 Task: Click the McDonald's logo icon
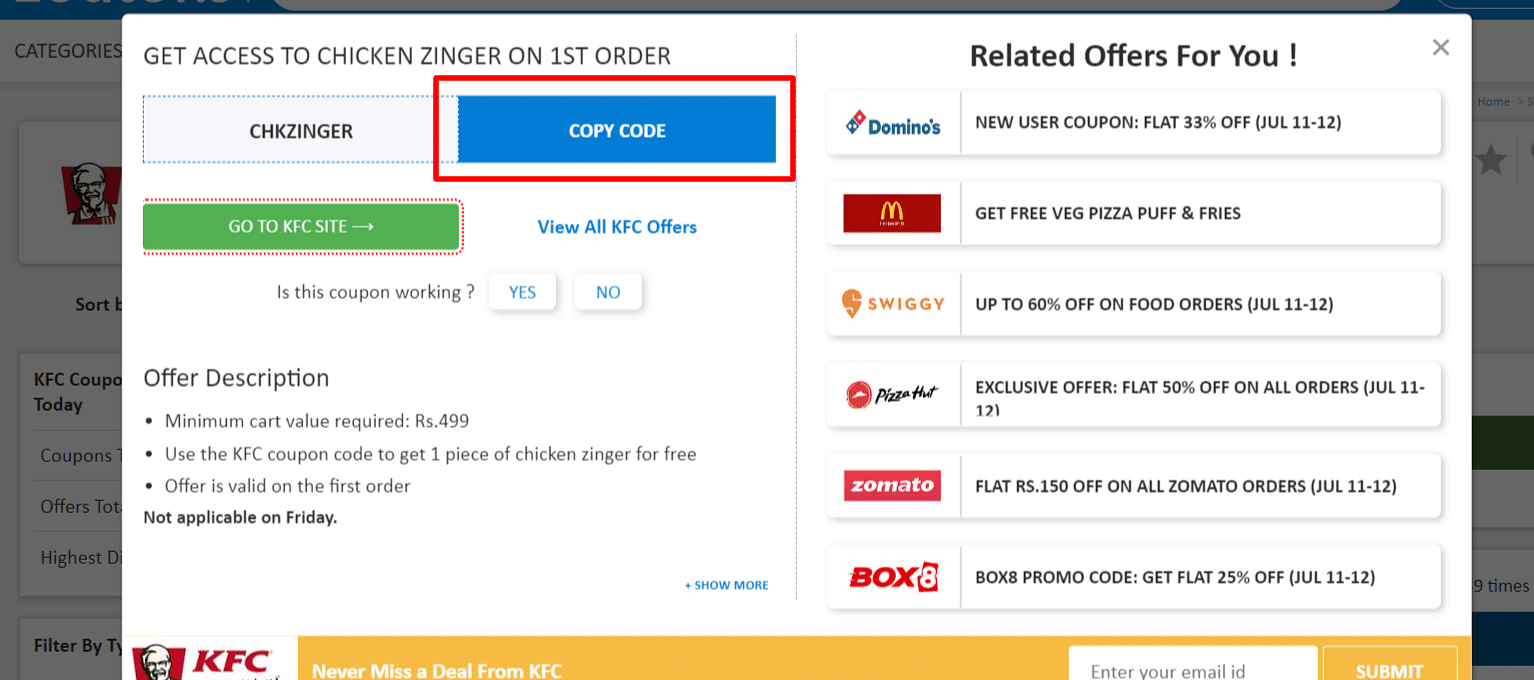click(x=892, y=213)
